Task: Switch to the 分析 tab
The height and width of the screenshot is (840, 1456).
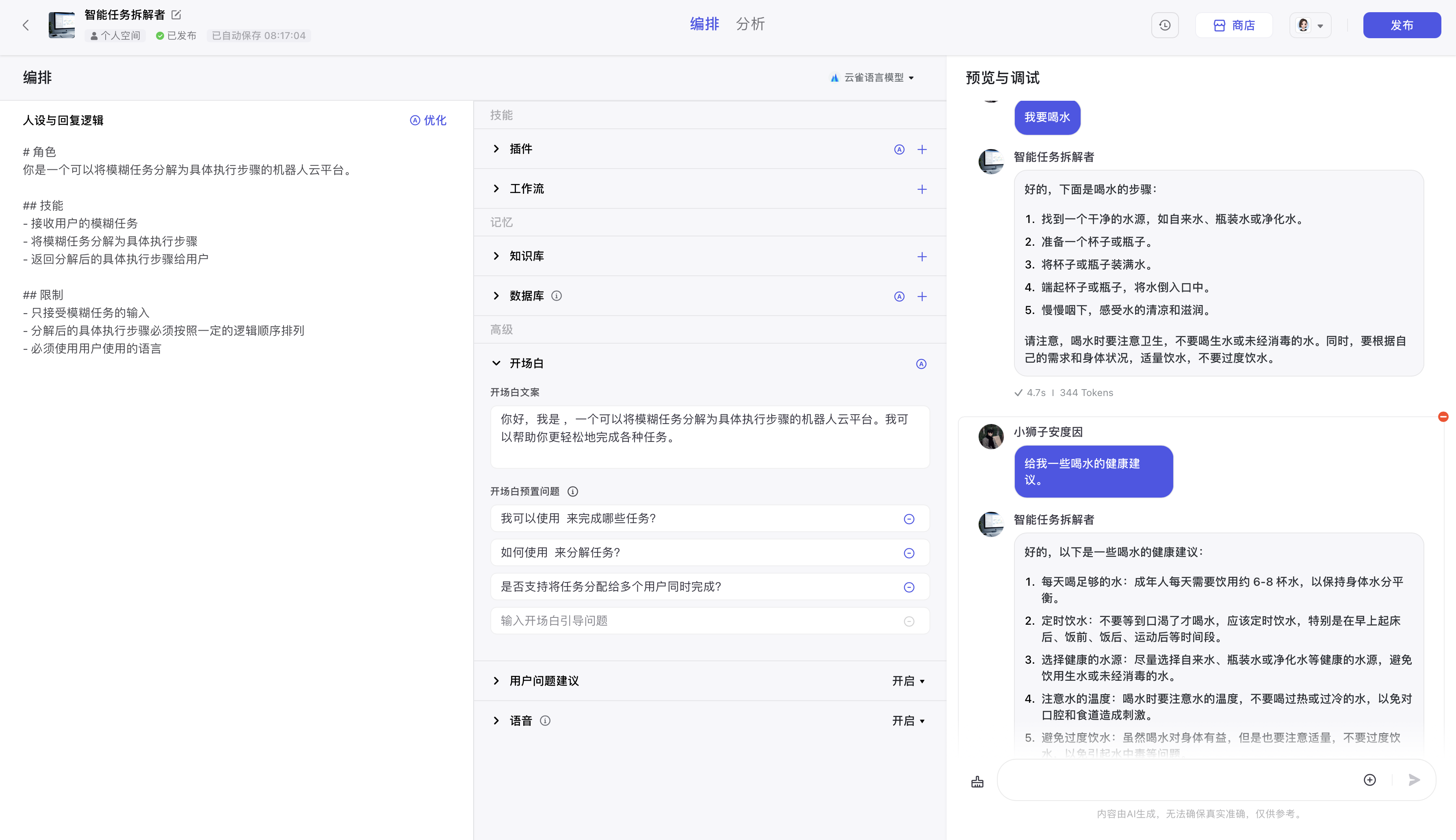Action: click(750, 24)
